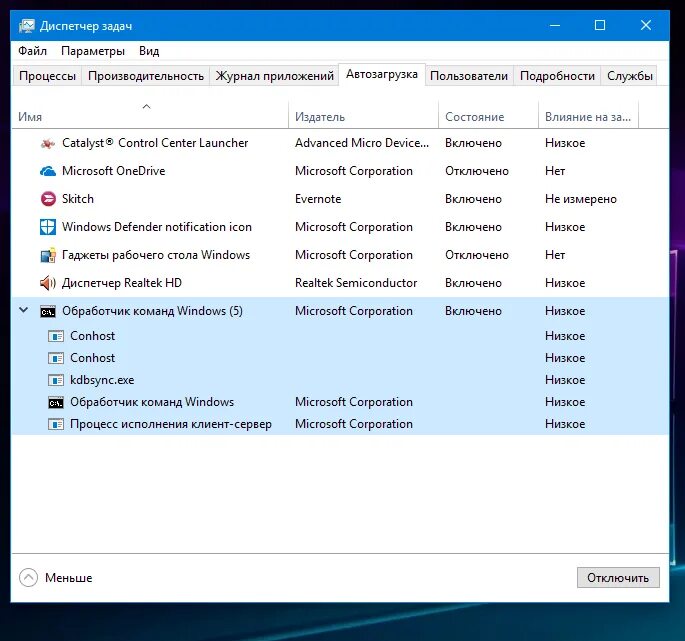The width and height of the screenshot is (685, 641).
Task: Select the Автозагрузка tab
Action: pos(382,74)
